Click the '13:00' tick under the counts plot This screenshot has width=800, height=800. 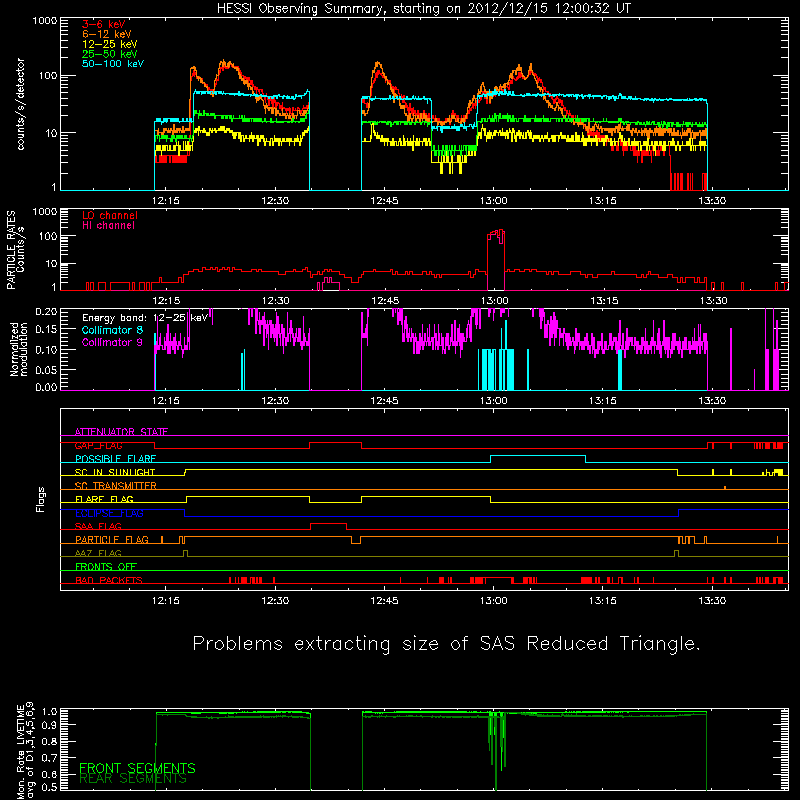[x=493, y=201]
